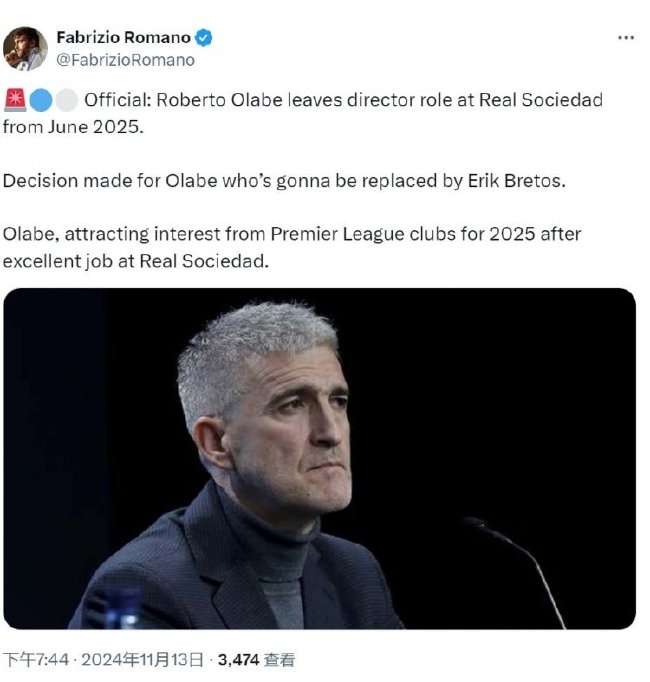
Task: Click the blue circle emoji
Action: (x=41, y=100)
